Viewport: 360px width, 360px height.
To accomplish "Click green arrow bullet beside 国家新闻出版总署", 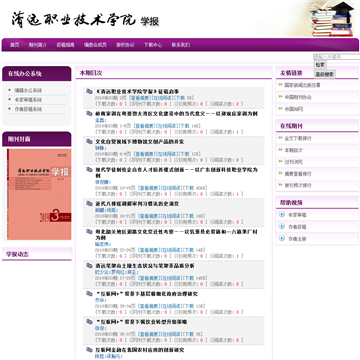I will tap(280, 85).
